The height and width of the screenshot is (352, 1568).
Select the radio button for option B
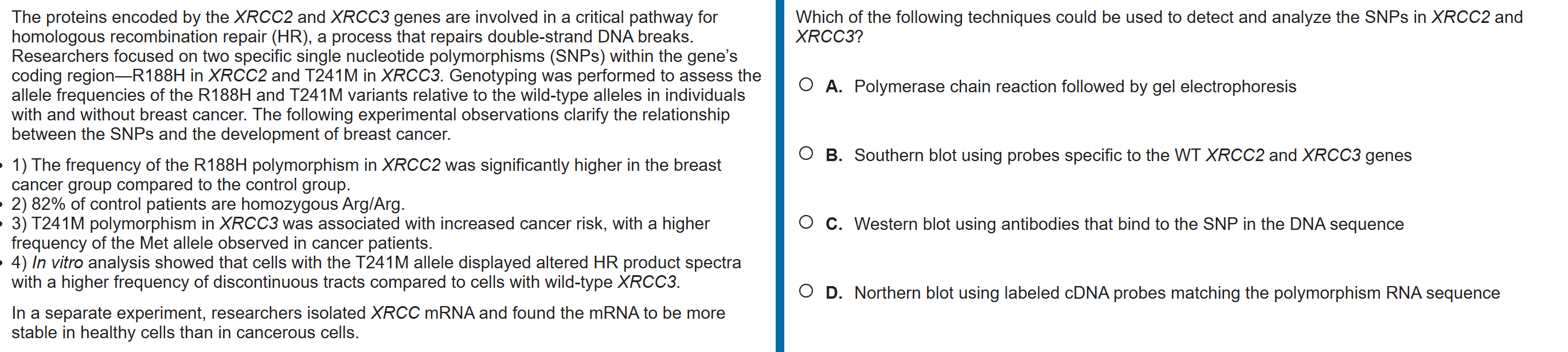806,154
